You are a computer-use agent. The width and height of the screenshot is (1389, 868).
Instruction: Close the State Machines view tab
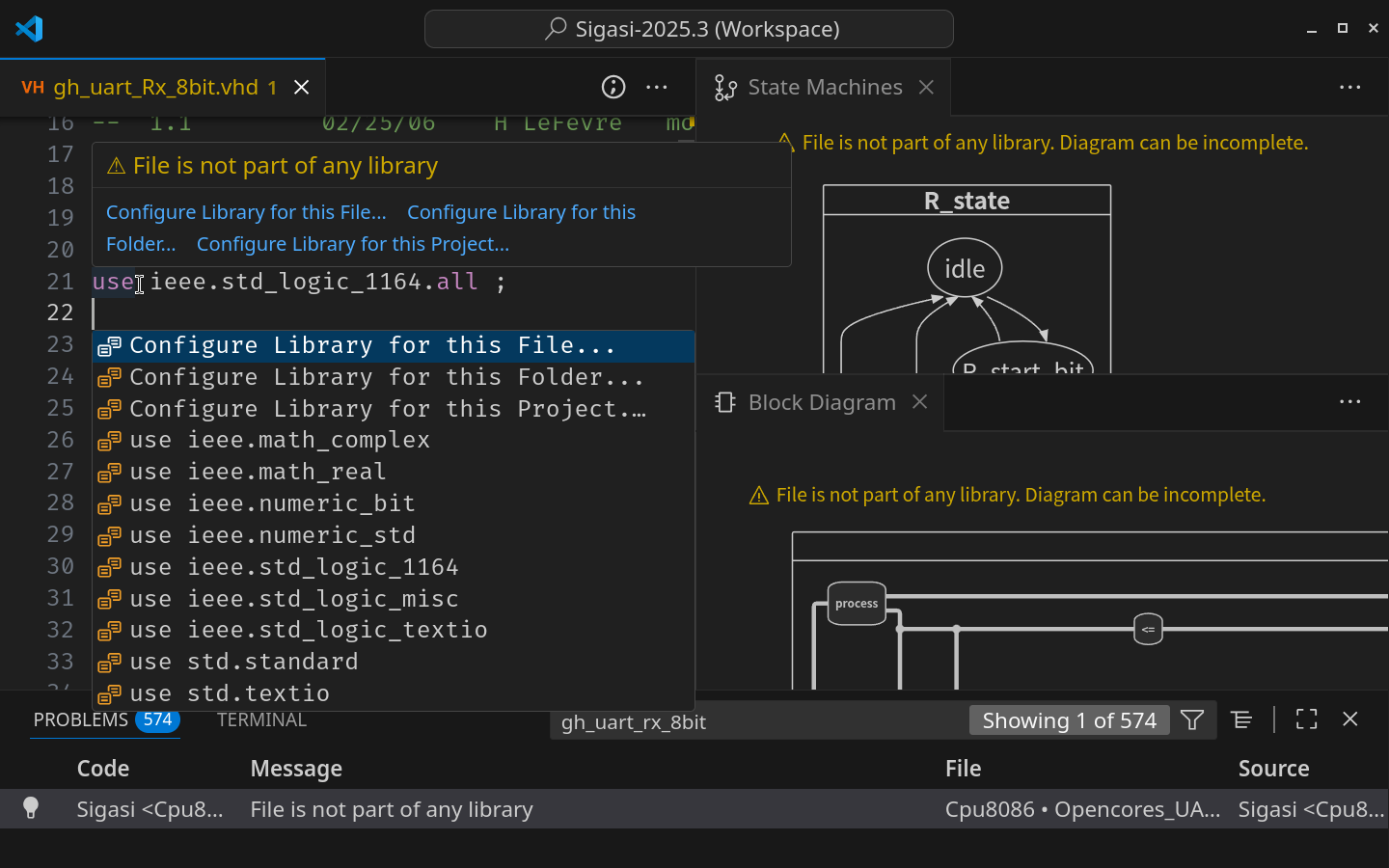coord(926,87)
